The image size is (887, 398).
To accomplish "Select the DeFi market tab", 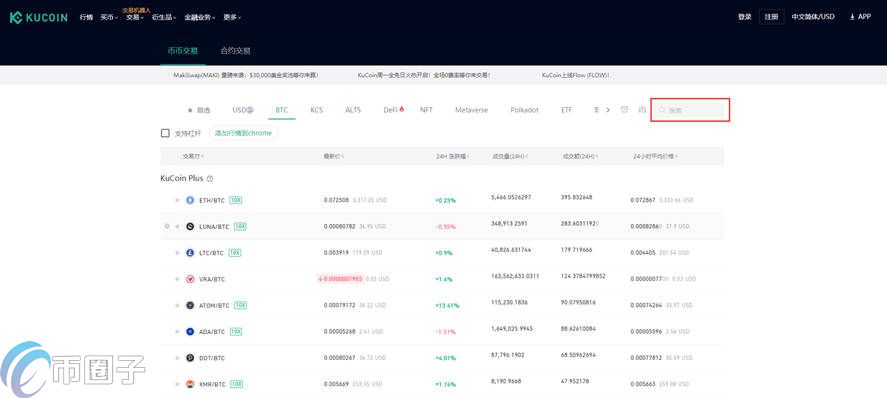I will click(x=394, y=110).
